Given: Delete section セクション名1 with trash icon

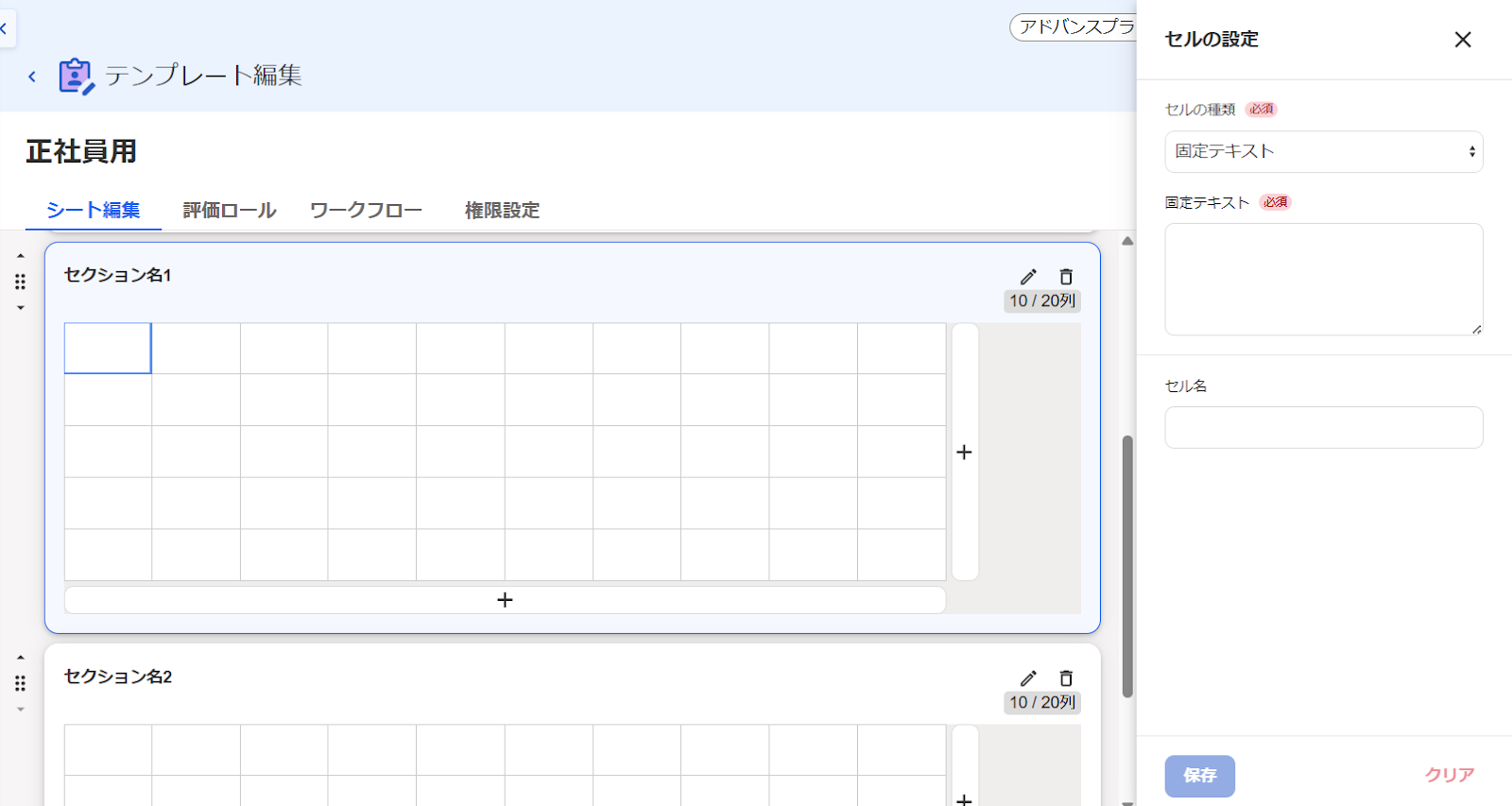Looking at the screenshot, I should [1066, 277].
